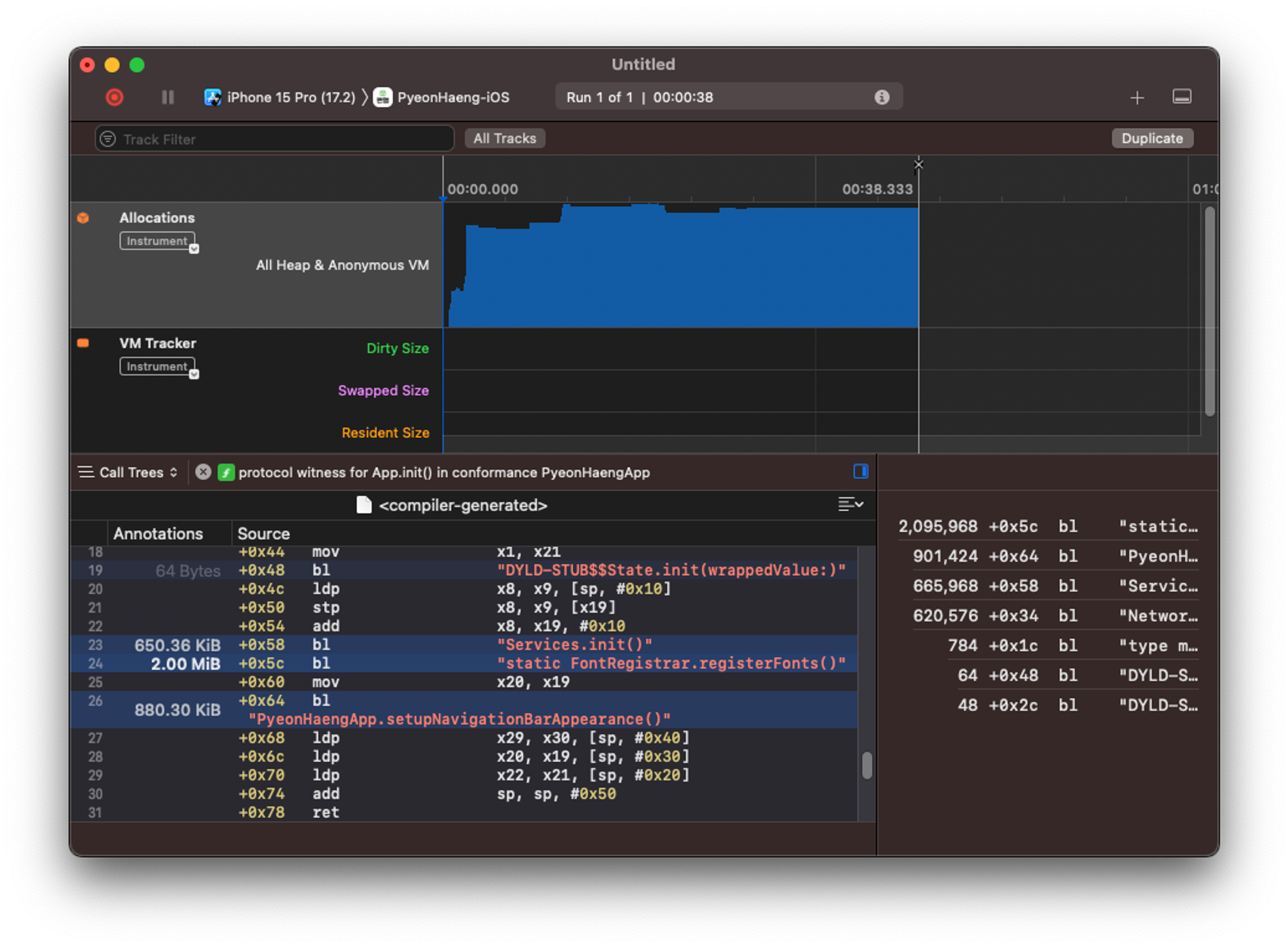The height and width of the screenshot is (948, 1288).
Task: Click the Source column header
Action: (x=263, y=534)
